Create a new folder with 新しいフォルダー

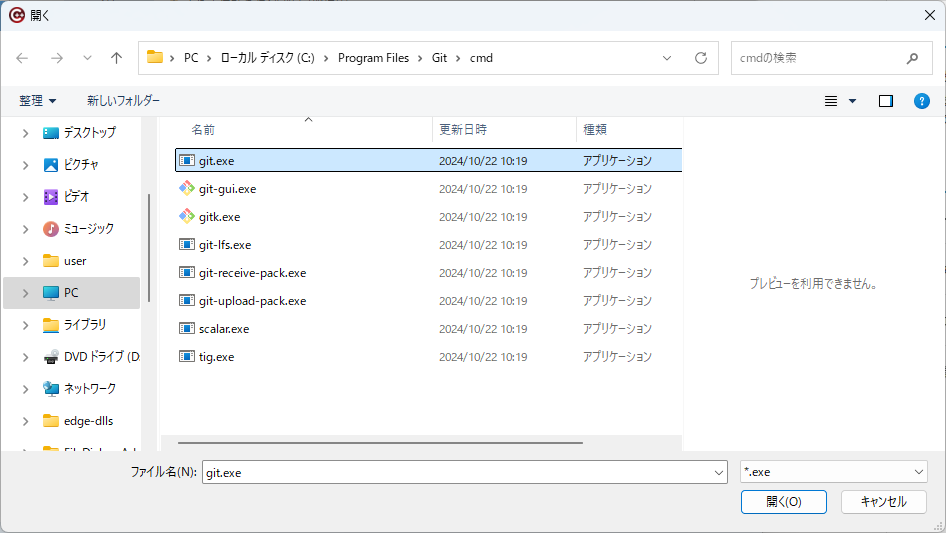point(123,101)
